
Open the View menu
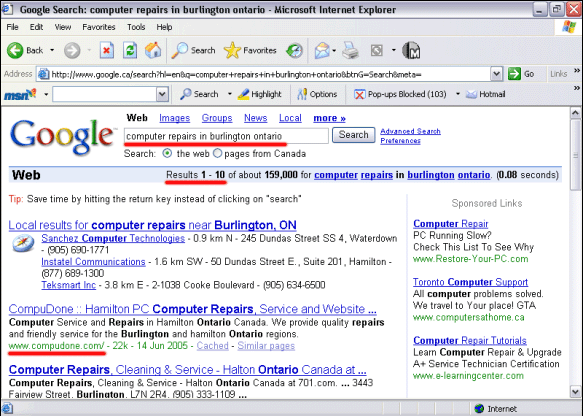click(62, 27)
